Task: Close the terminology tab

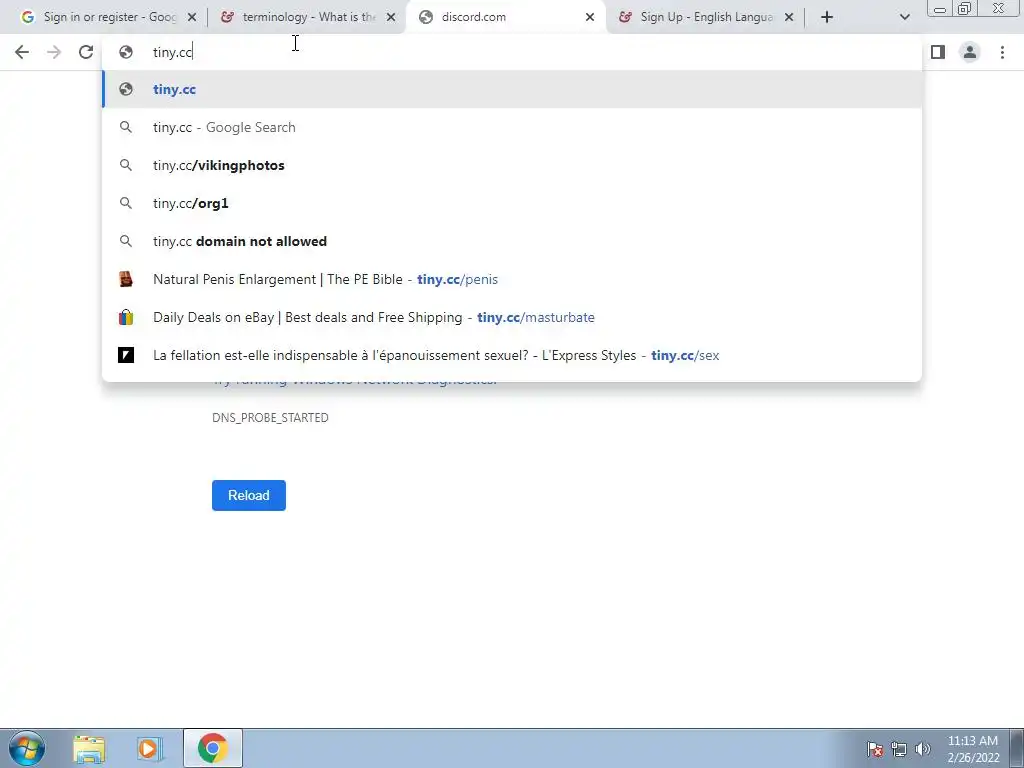Action: (x=391, y=18)
